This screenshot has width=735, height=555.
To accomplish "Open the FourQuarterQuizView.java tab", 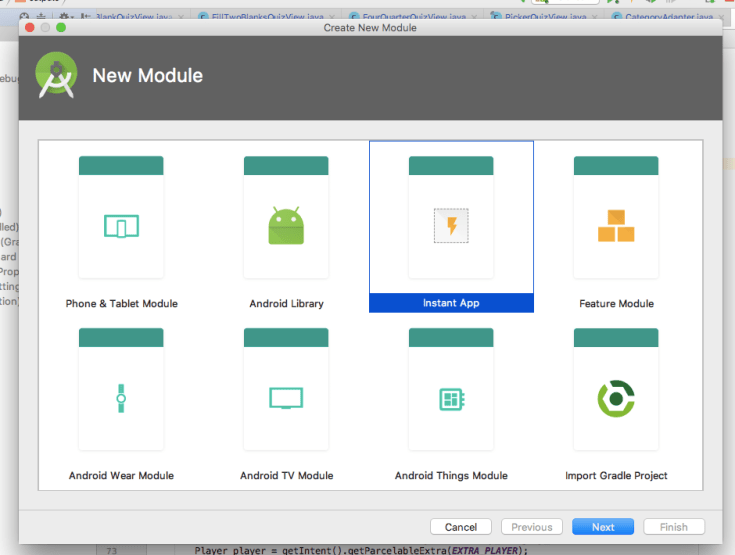I will [415, 17].
